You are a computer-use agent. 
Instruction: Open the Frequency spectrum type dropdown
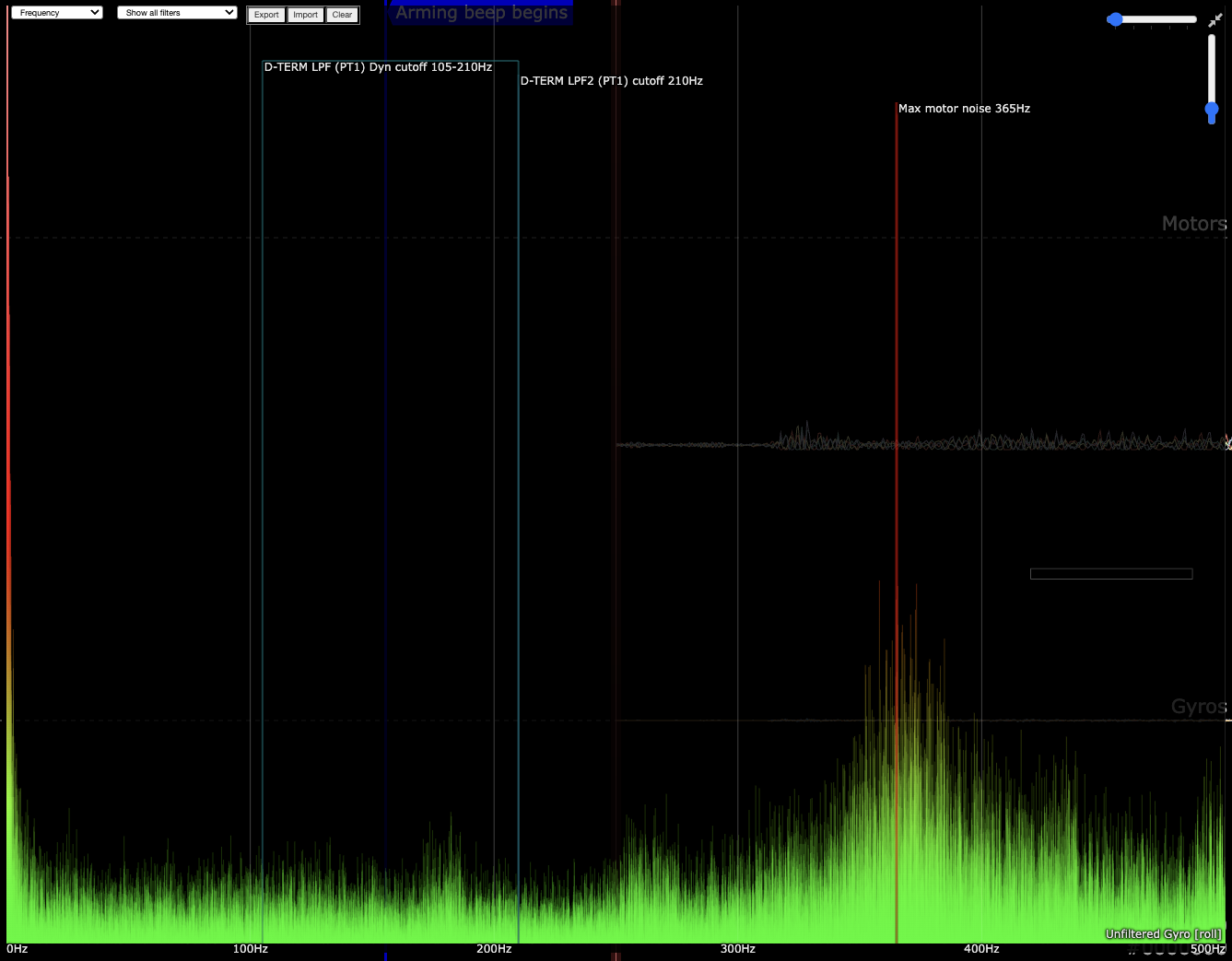tap(56, 13)
